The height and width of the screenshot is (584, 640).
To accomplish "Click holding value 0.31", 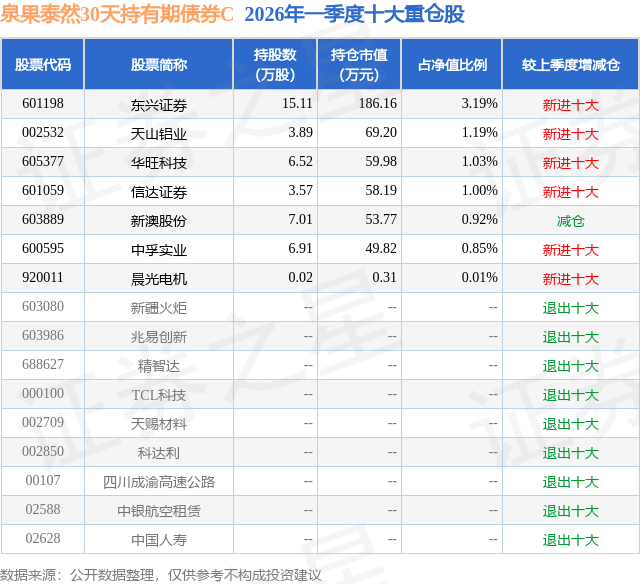I will 384,277.
